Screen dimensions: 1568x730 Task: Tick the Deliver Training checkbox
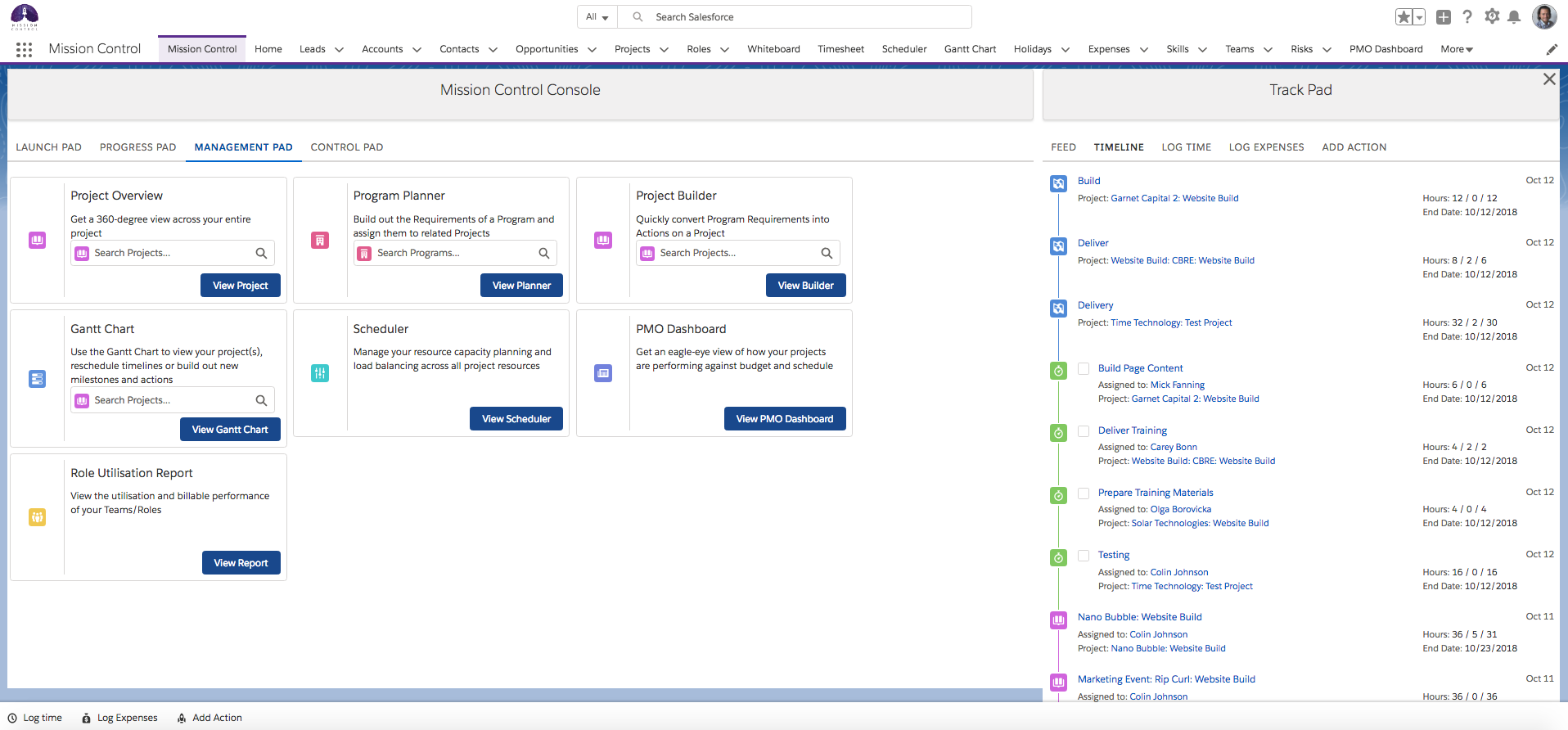point(1084,431)
